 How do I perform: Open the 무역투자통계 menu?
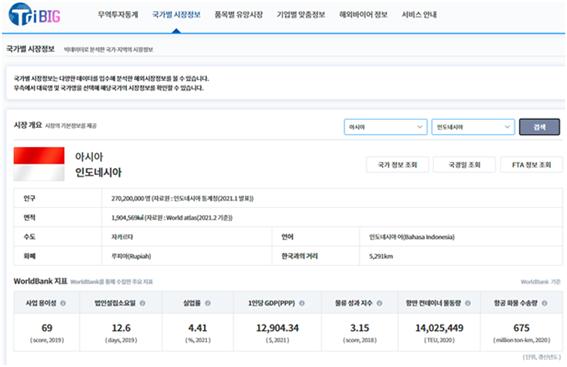[118, 15]
